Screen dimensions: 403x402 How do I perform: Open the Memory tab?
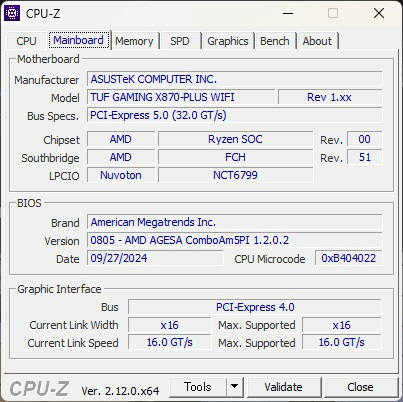tap(134, 41)
